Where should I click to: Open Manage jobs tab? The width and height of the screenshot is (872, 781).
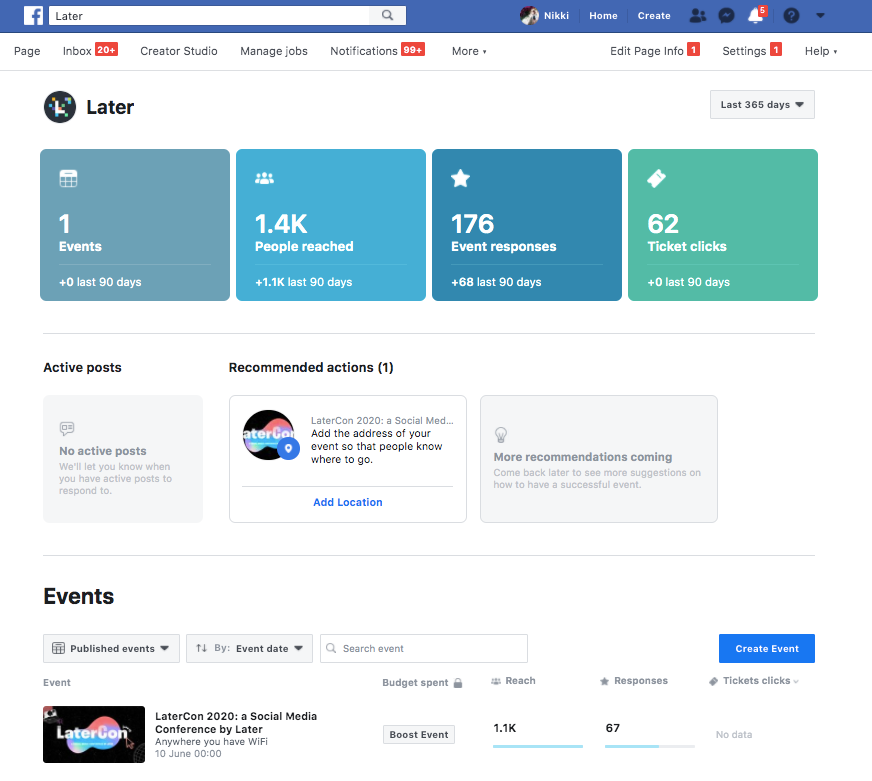[x=274, y=51]
